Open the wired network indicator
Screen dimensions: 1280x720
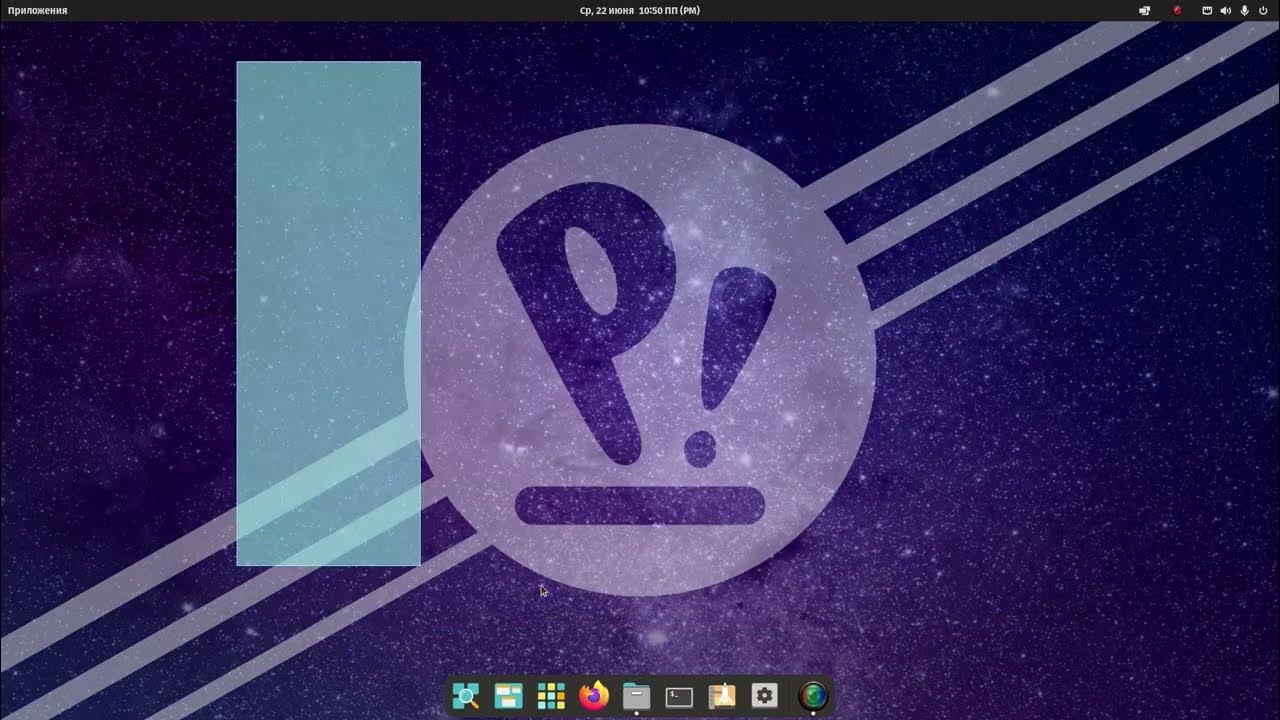1207,10
